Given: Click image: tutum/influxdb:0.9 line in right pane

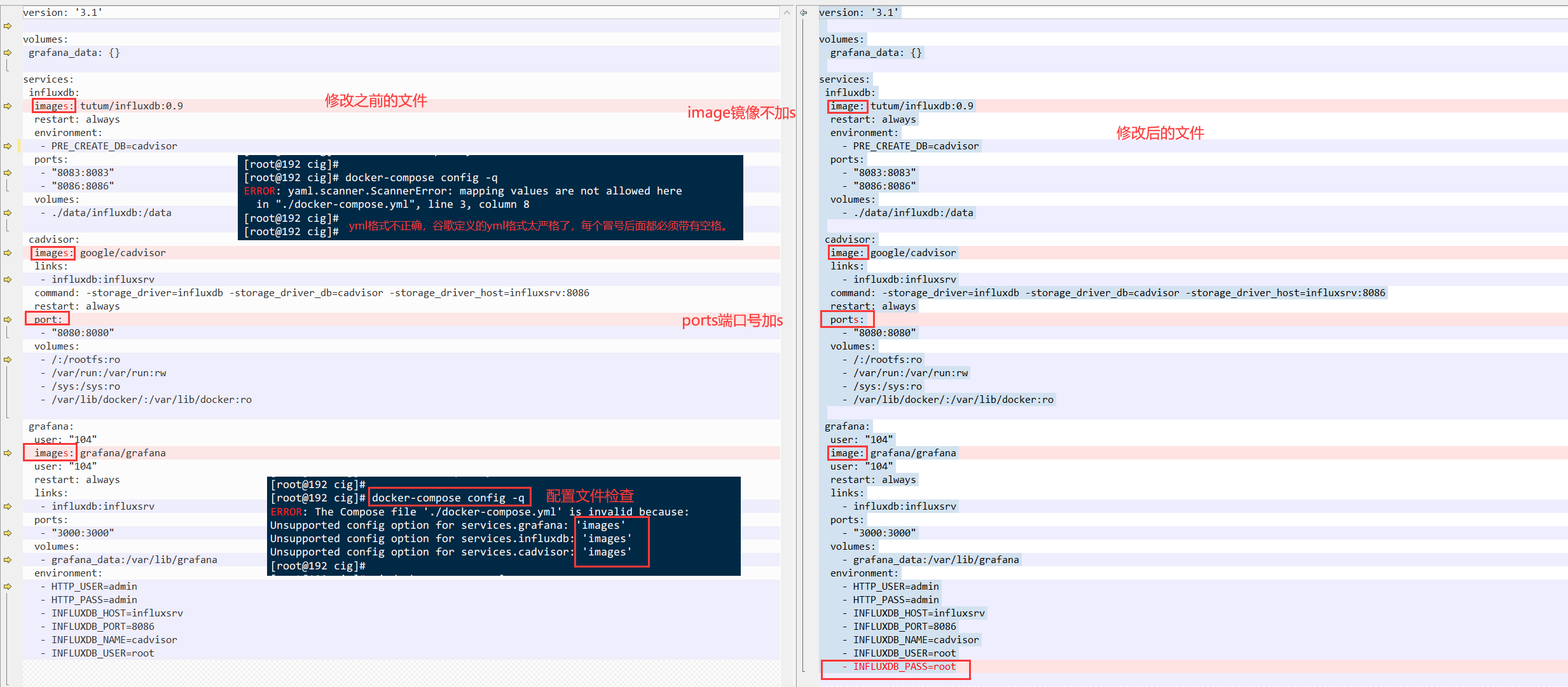Looking at the screenshot, I should (x=1193, y=106).
